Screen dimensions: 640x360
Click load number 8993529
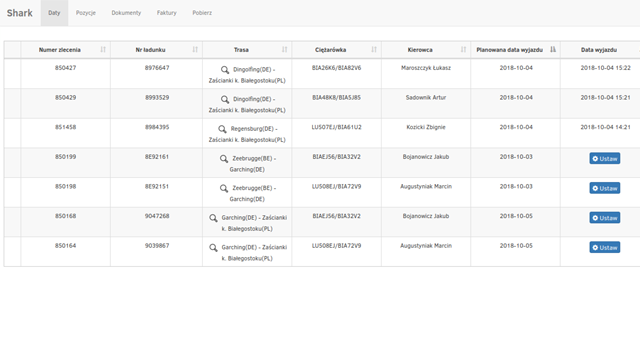pos(157,98)
